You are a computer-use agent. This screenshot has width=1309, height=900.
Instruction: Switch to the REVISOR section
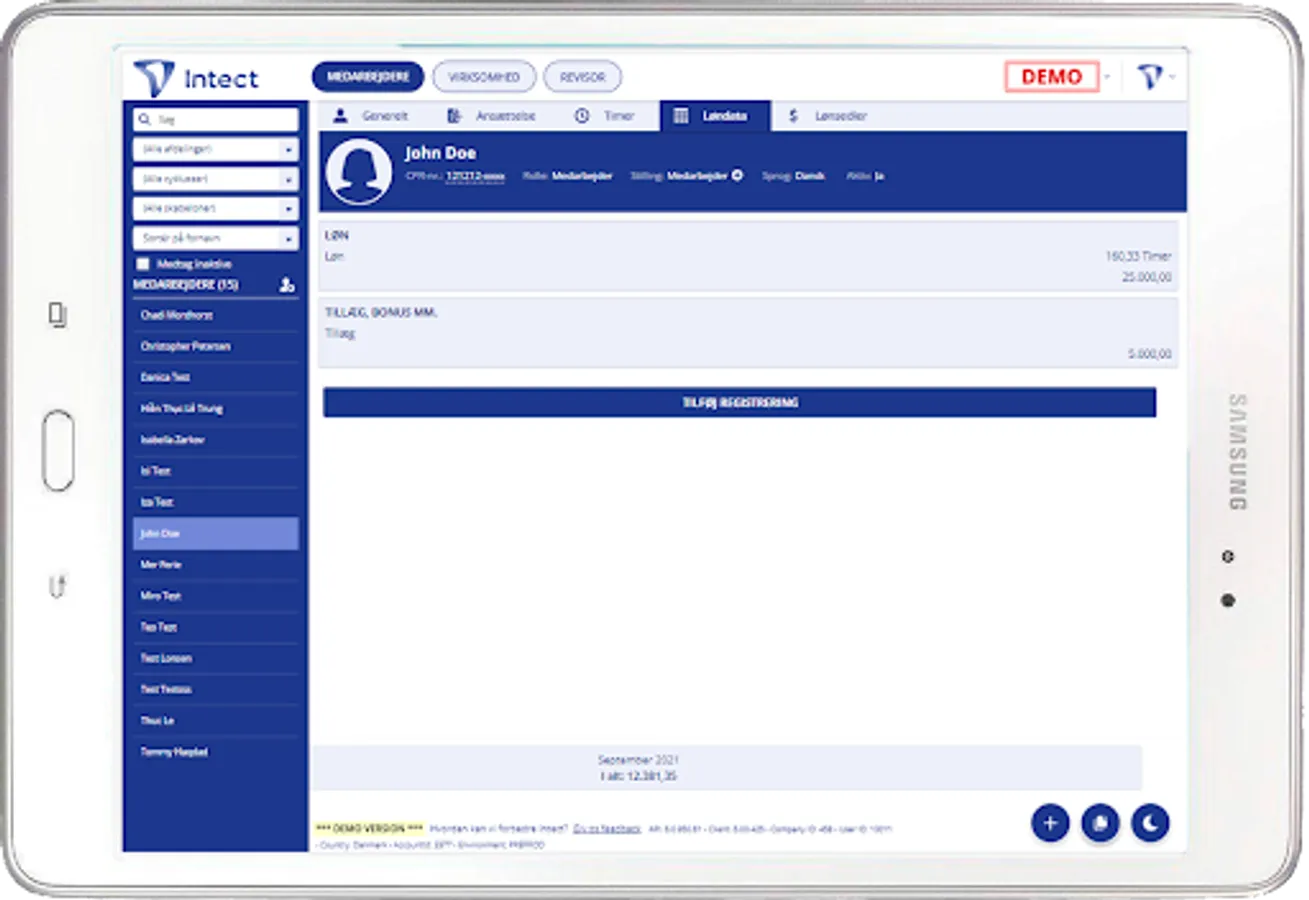(x=582, y=77)
